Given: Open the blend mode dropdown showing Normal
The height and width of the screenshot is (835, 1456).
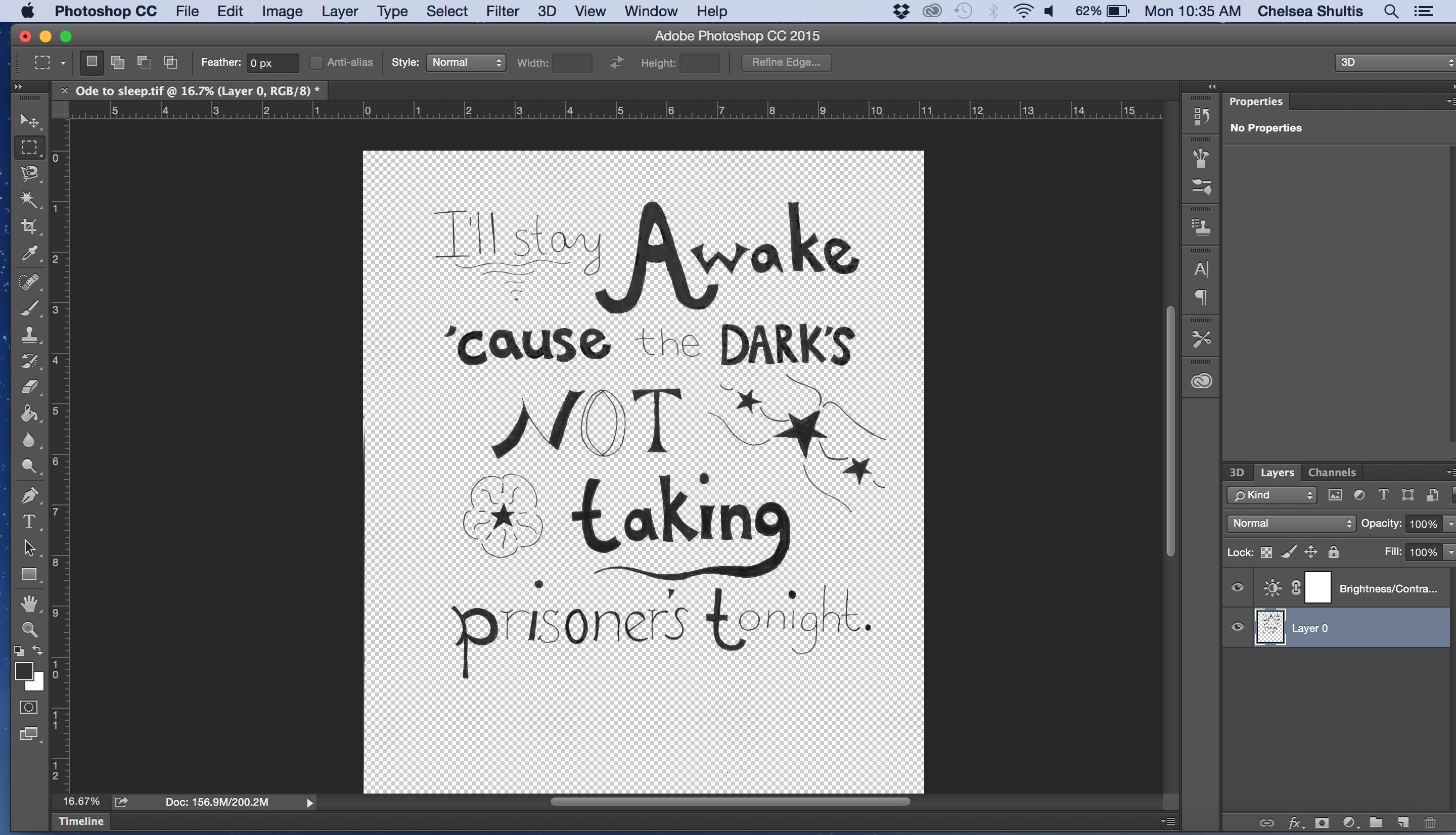Looking at the screenshot, I should point(1290,523).
